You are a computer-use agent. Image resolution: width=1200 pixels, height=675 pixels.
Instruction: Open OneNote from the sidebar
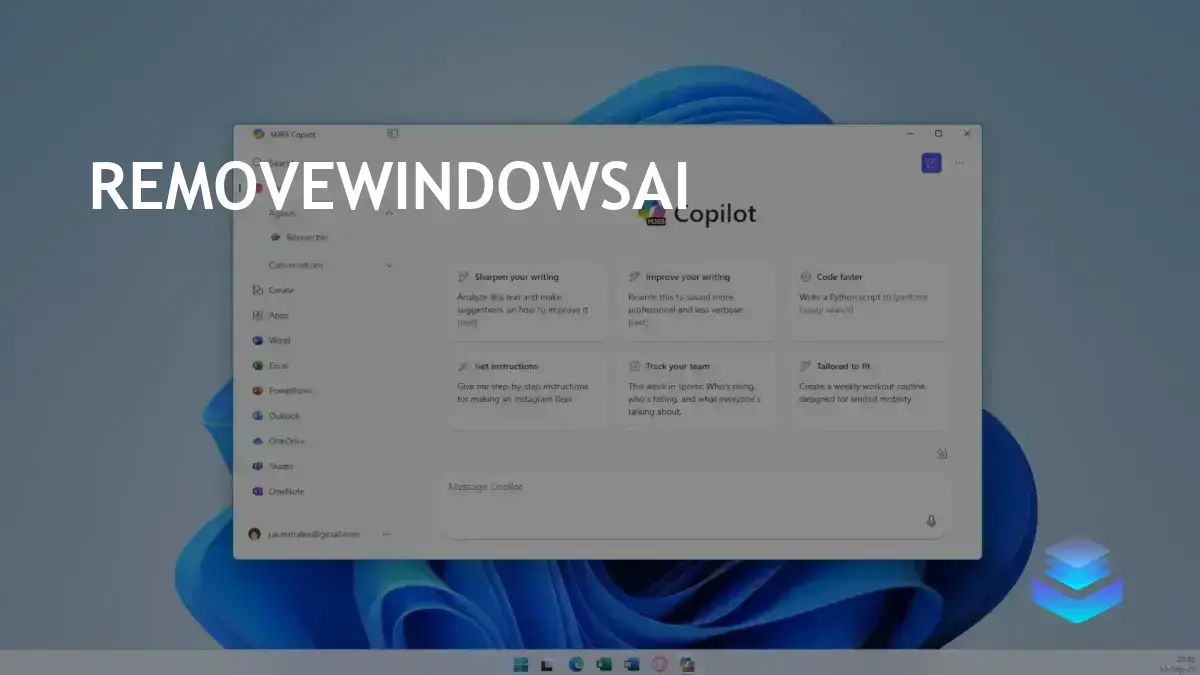pos(278,491)
